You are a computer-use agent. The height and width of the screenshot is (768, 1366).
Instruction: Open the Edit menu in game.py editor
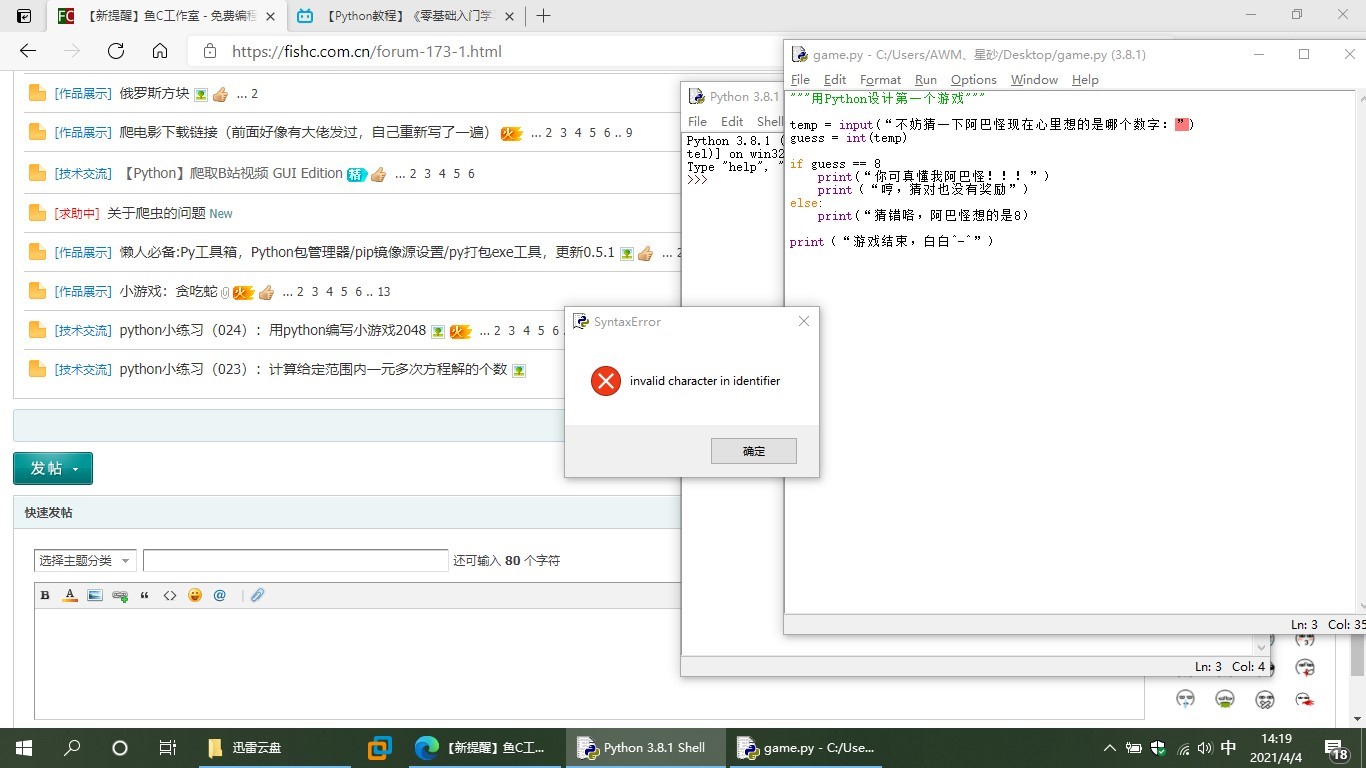(835, 80)
